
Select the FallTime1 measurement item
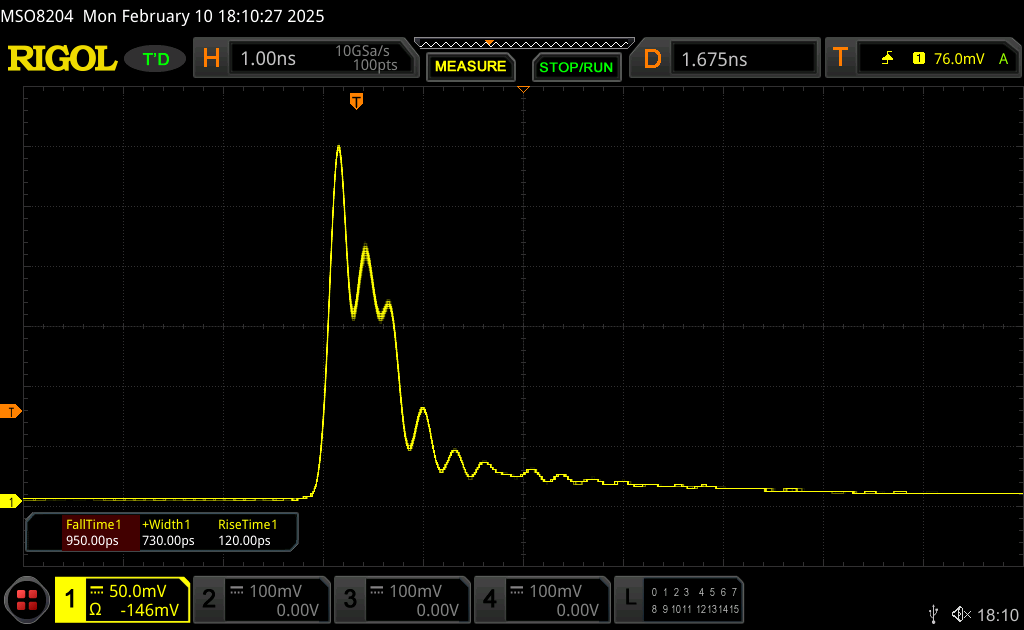click(x=93, y=532)
